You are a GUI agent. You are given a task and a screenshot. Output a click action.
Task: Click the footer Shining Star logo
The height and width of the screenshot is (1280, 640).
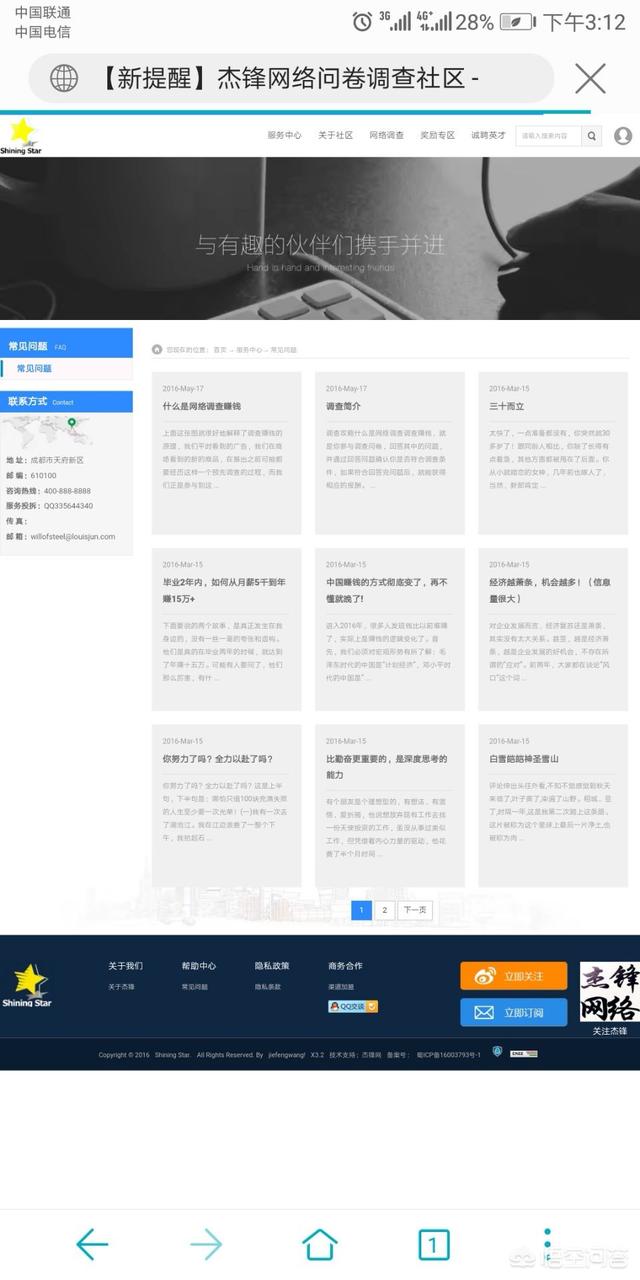26,985
